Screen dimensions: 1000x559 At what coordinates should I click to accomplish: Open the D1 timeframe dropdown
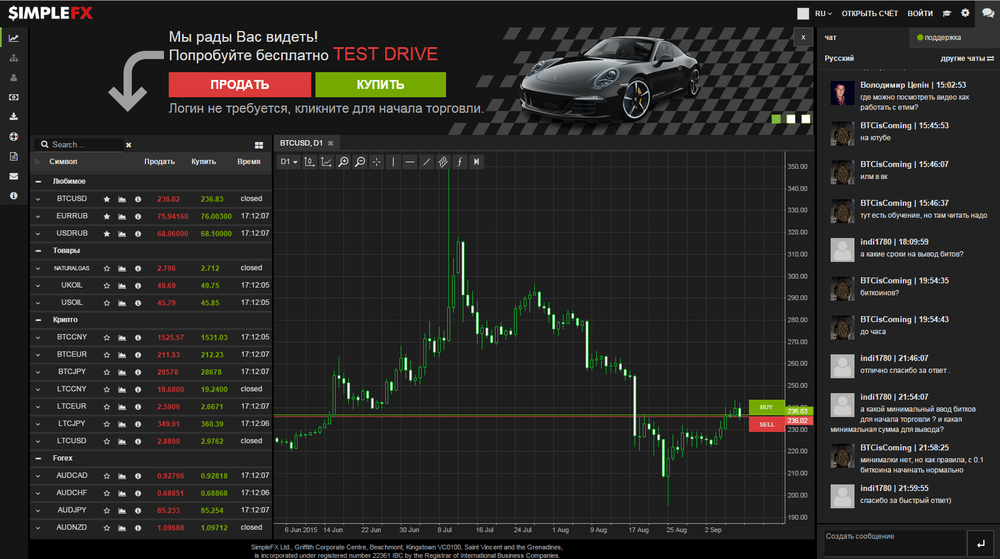(289, 162)
